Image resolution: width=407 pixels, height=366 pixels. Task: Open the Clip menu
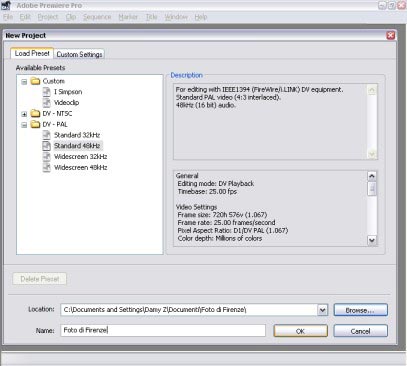click(x=71, y=17)
